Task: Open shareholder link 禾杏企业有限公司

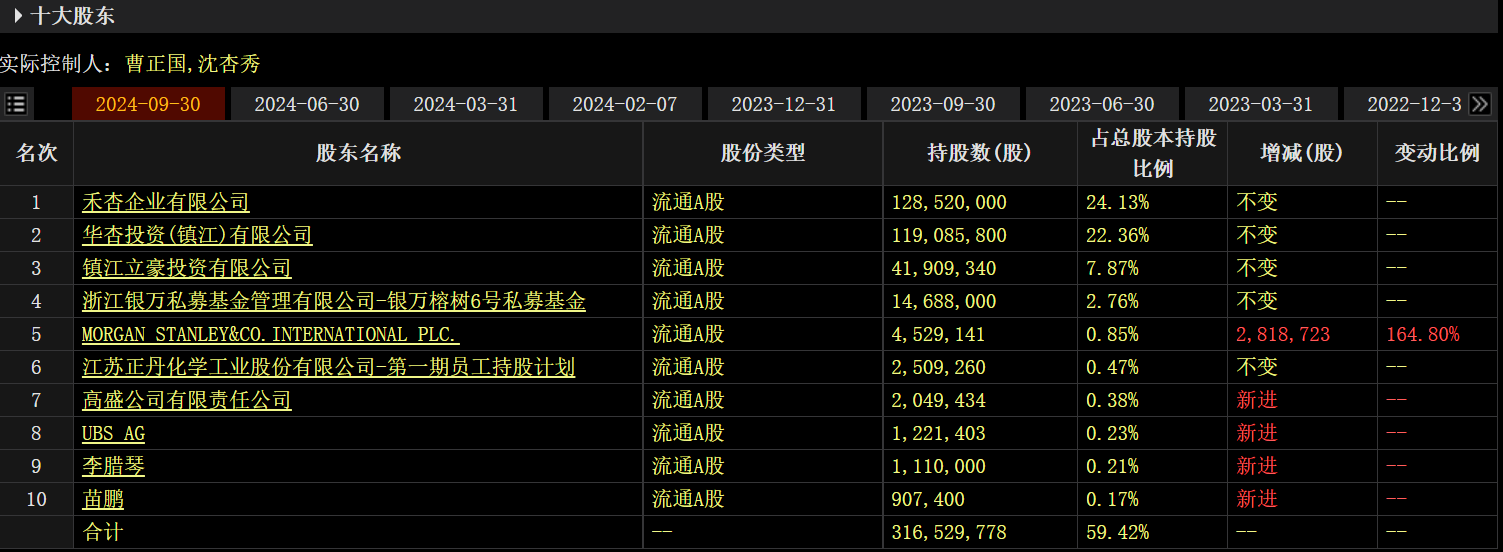Action: click(x=165, y=203)
